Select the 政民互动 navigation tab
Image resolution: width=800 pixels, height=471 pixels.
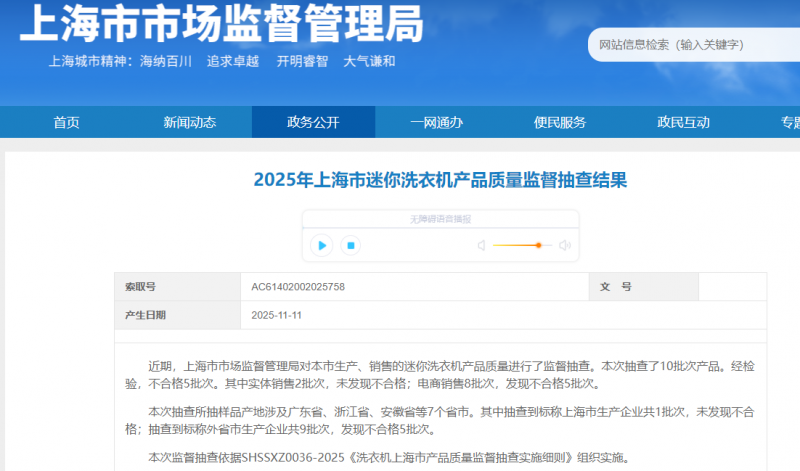(683, 122)
